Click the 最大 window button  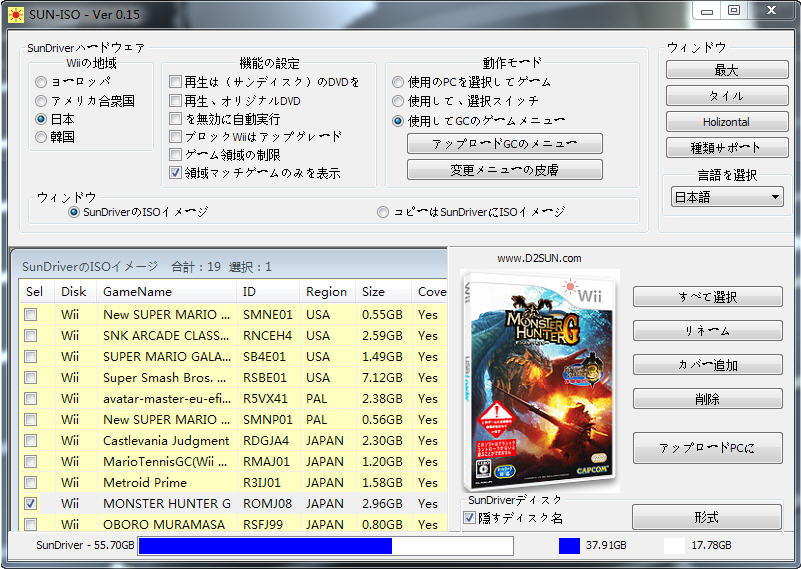tap(727, 70)
